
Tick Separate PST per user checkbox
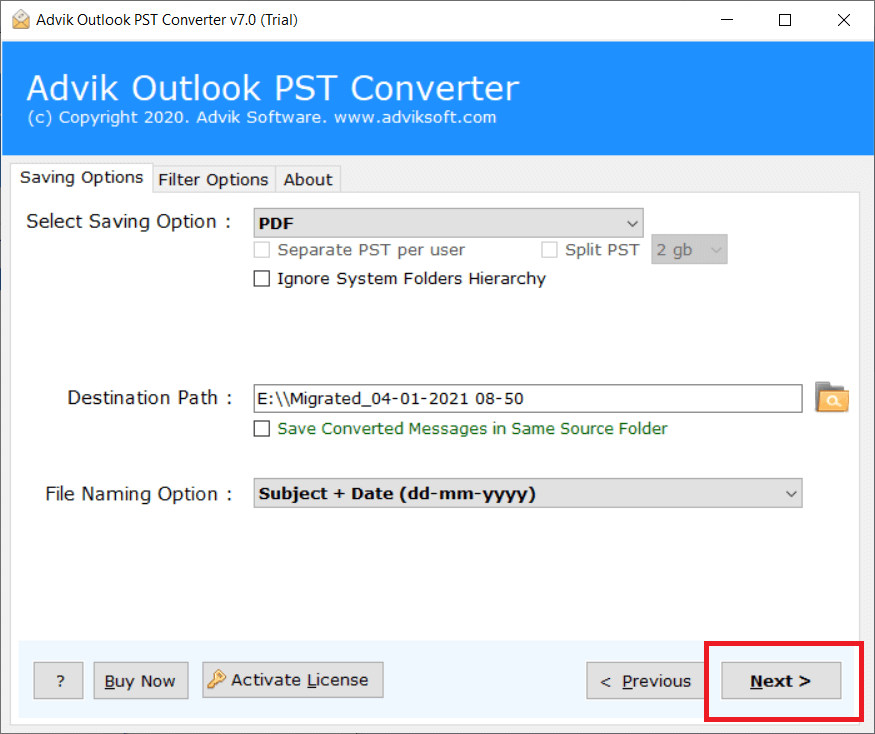coord(262,250)
